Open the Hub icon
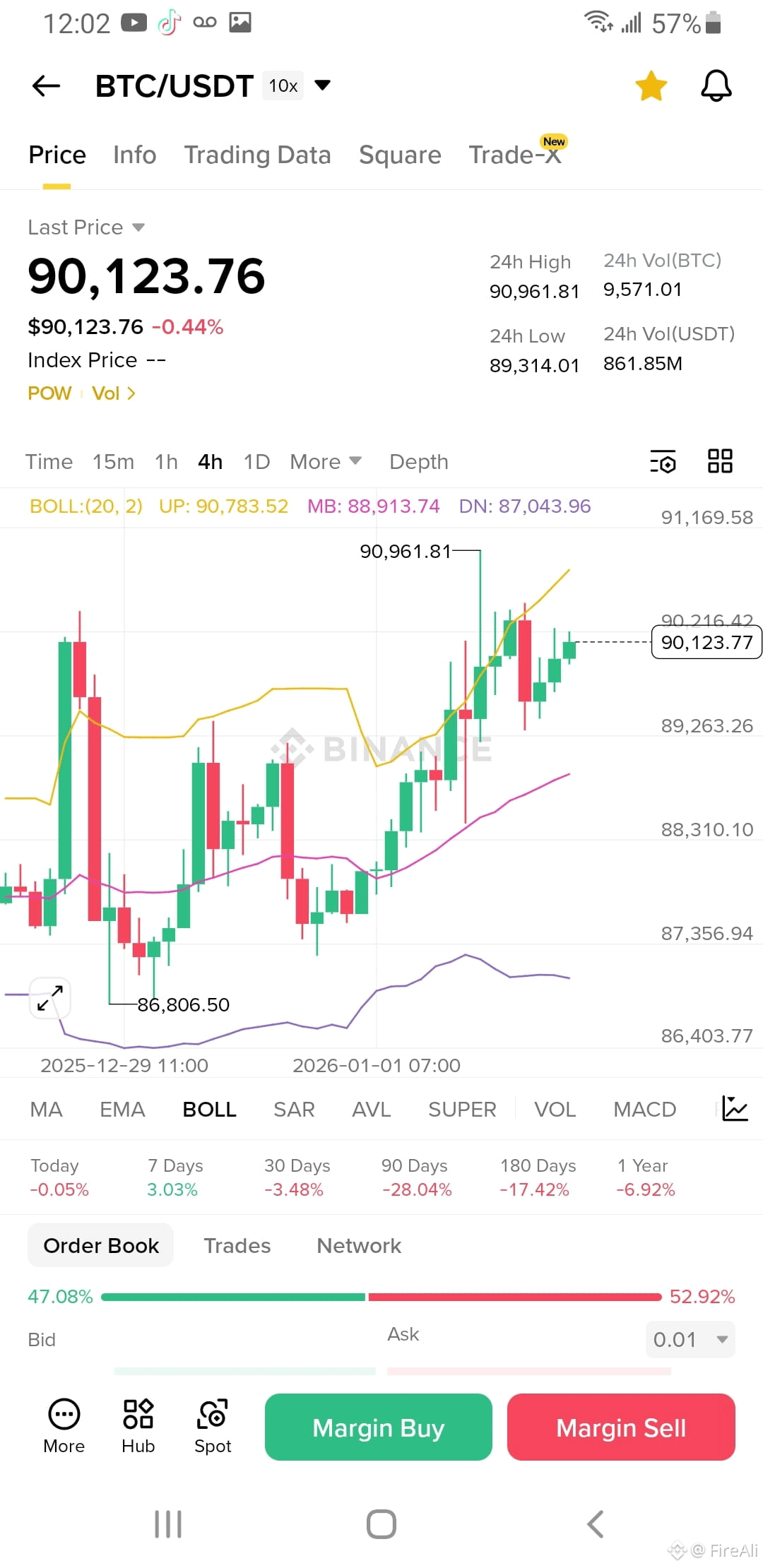This screenshot has height=1568, width=763. [x=138, y=1426]
